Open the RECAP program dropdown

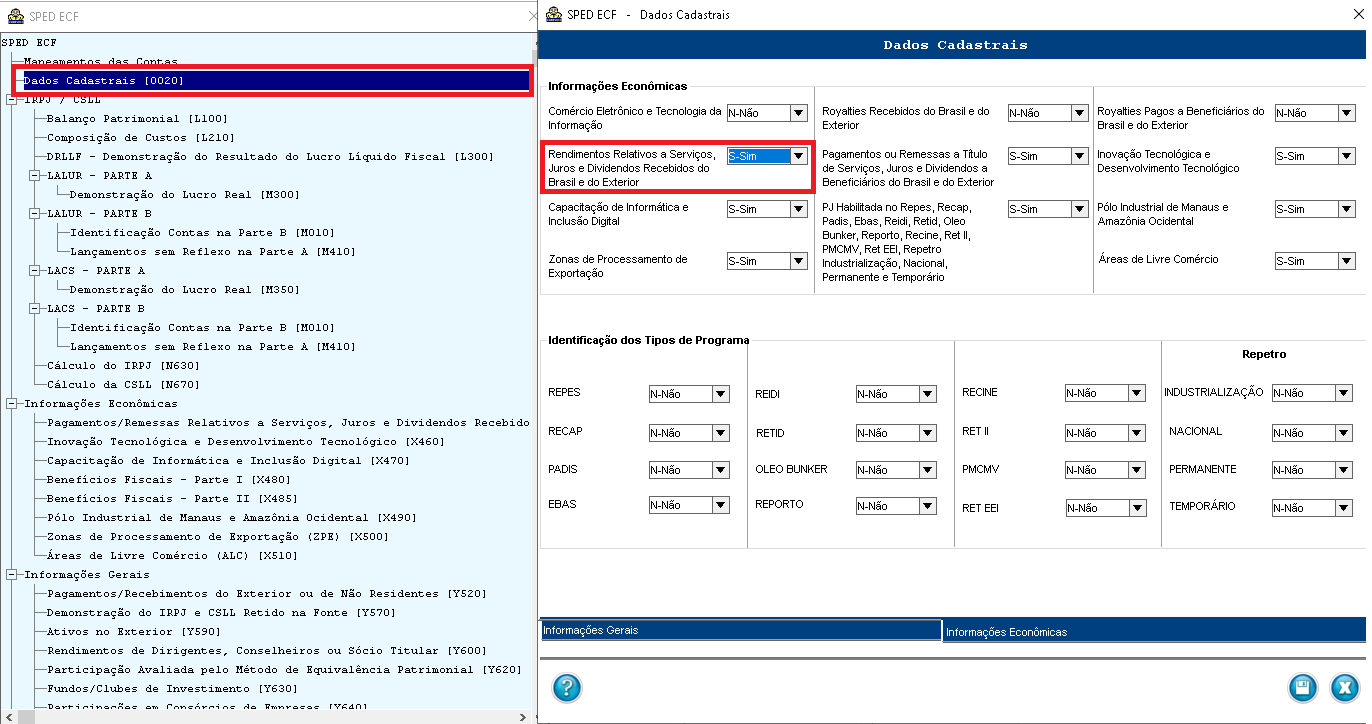[720, 433]
